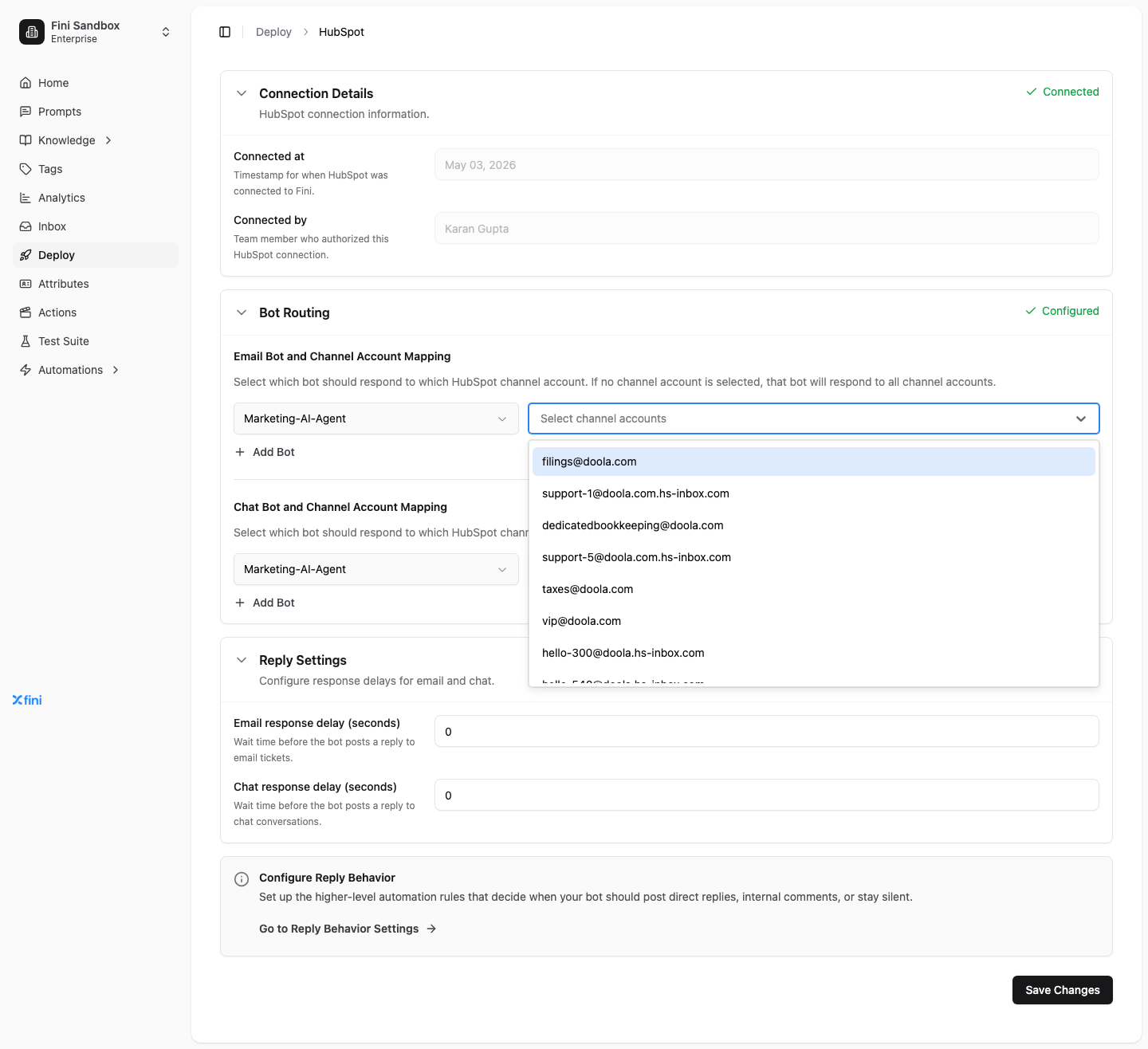Choose dedicatedbookkeeping@doola.com option
The height and width of the screenshot is (1049, 1148).
pos(814,525)
